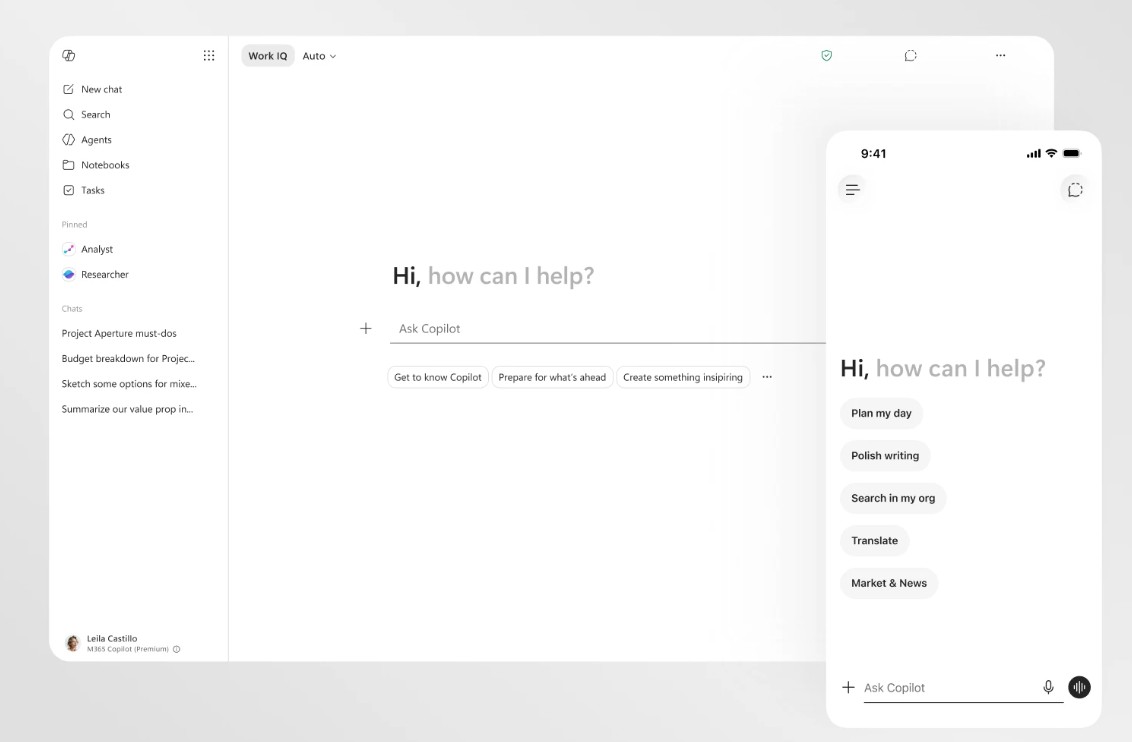The width and height of the screenshot is (1132, 742).
Task: Click the Leila Castillo account name
Action: pos(112,639)
